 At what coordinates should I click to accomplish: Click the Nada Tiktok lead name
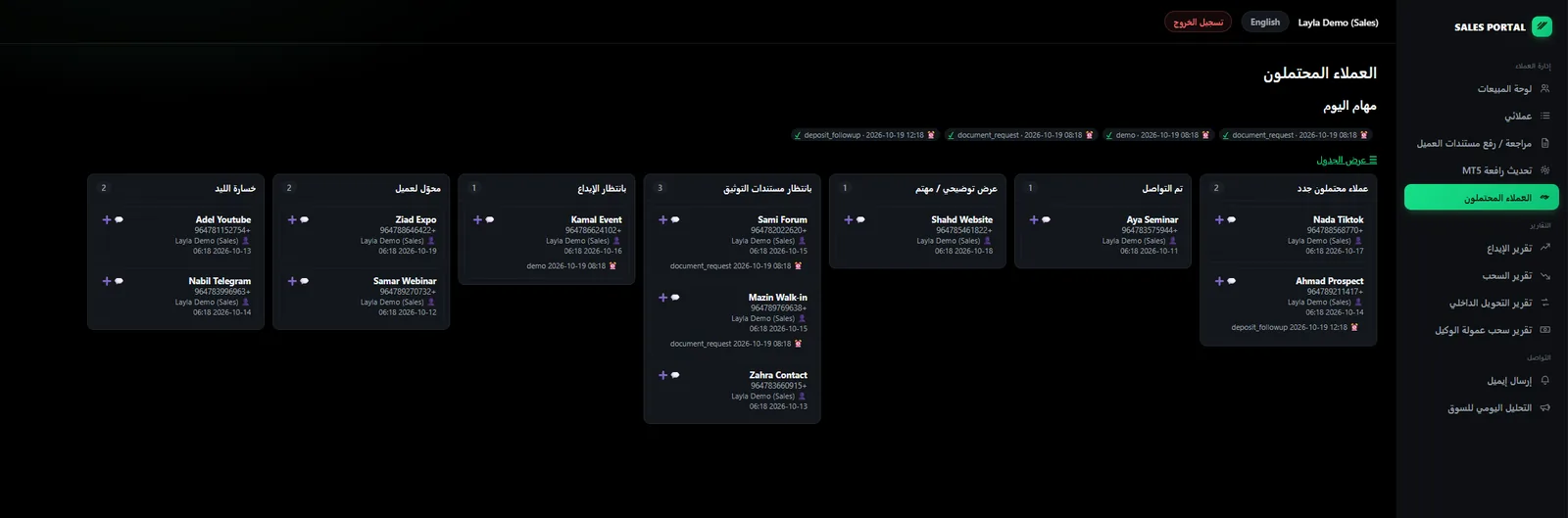click(1338, 220)
